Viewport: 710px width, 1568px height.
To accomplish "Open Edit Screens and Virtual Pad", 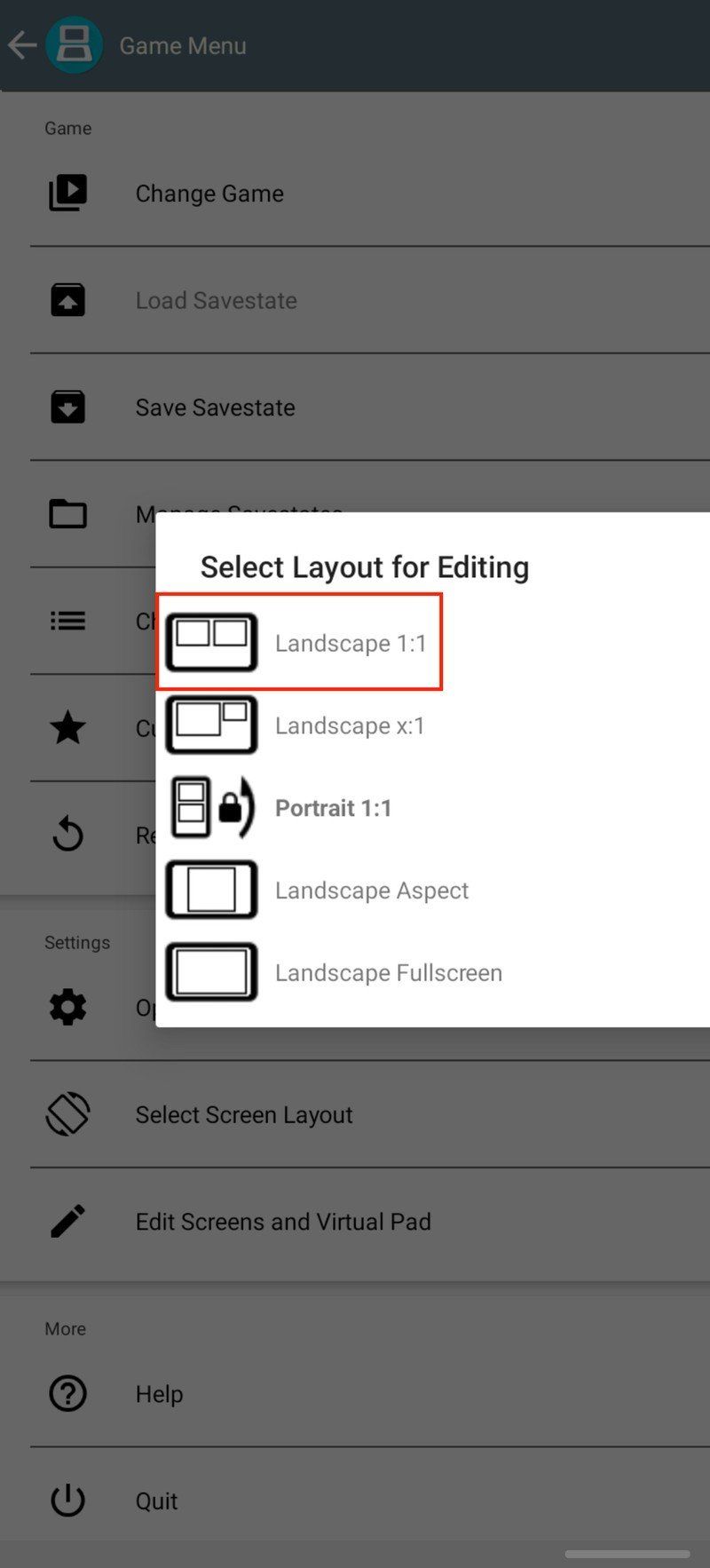I will [x=282, y=1221].
